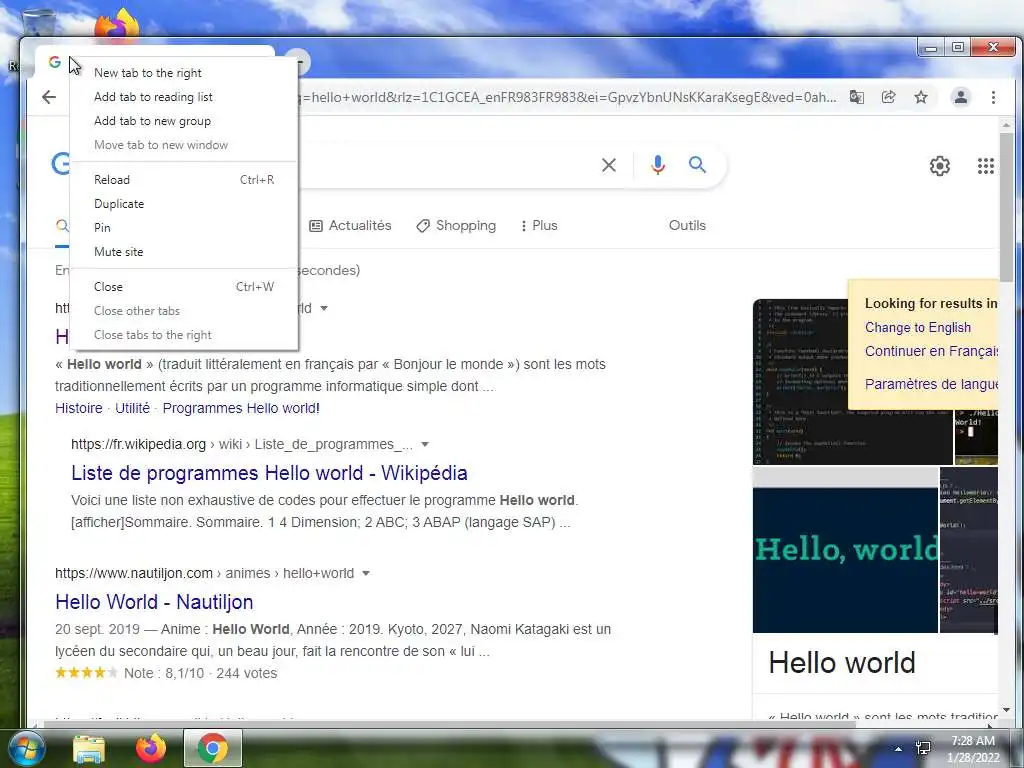Select Mute site option
Viewport: 1024px width, 768px height.
pyautogui.click(x=184, y=252)
